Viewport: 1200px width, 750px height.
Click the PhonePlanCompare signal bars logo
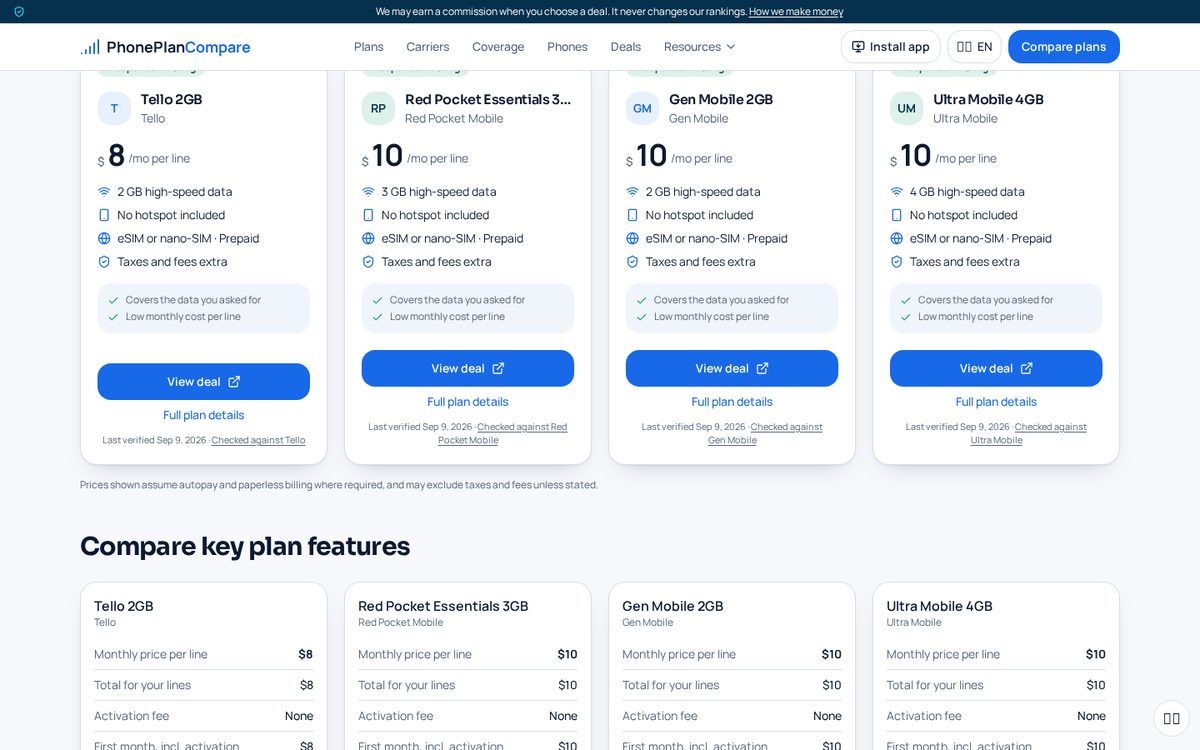[x=90, y=47]
